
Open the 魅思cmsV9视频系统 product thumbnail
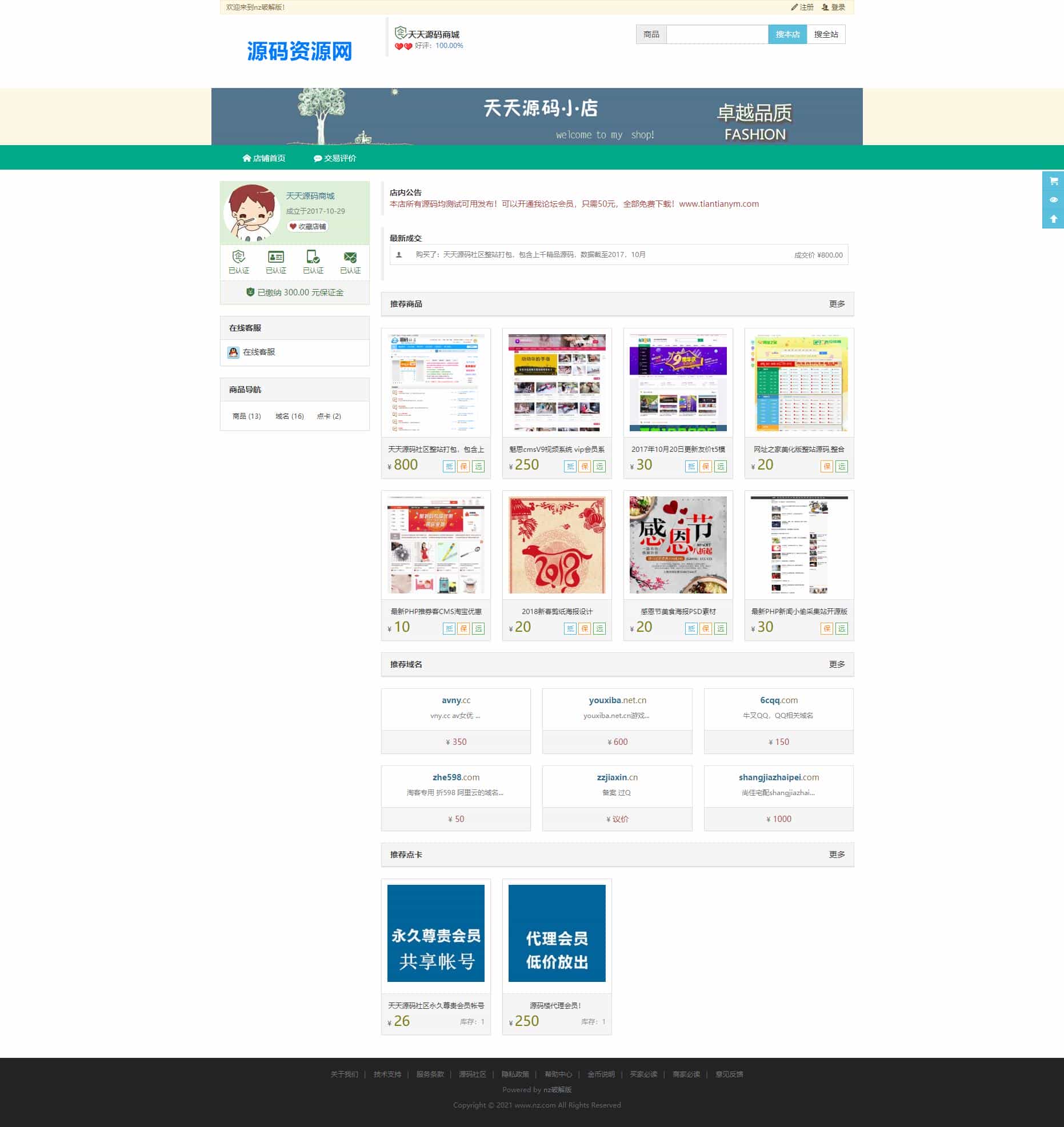click(557, 383)
